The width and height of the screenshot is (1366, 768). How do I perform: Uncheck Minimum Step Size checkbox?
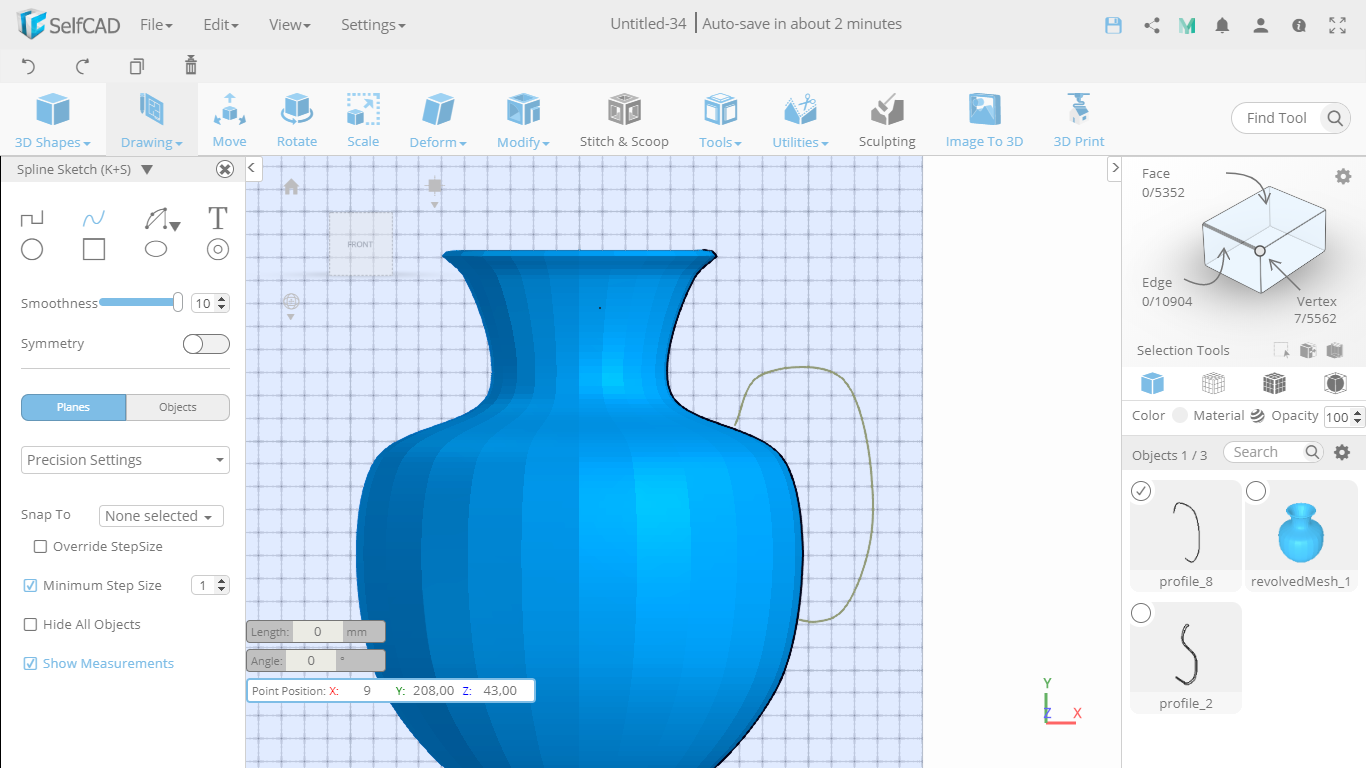point(30,586)
